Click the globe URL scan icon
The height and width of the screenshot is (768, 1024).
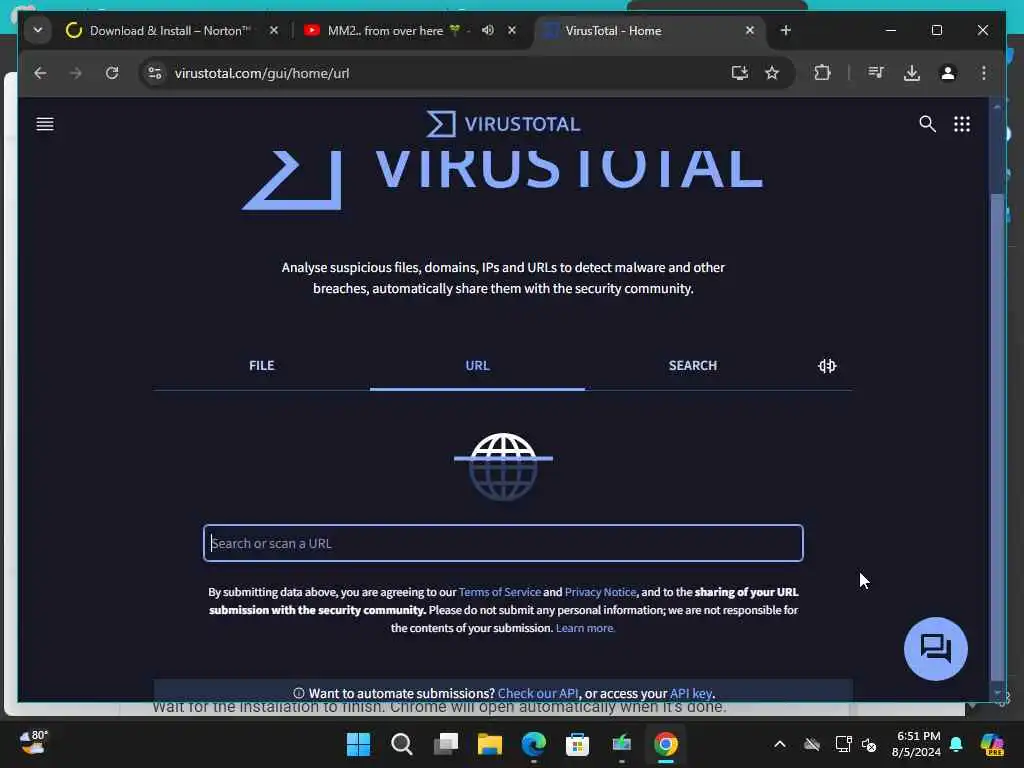(x=503, y=466)
